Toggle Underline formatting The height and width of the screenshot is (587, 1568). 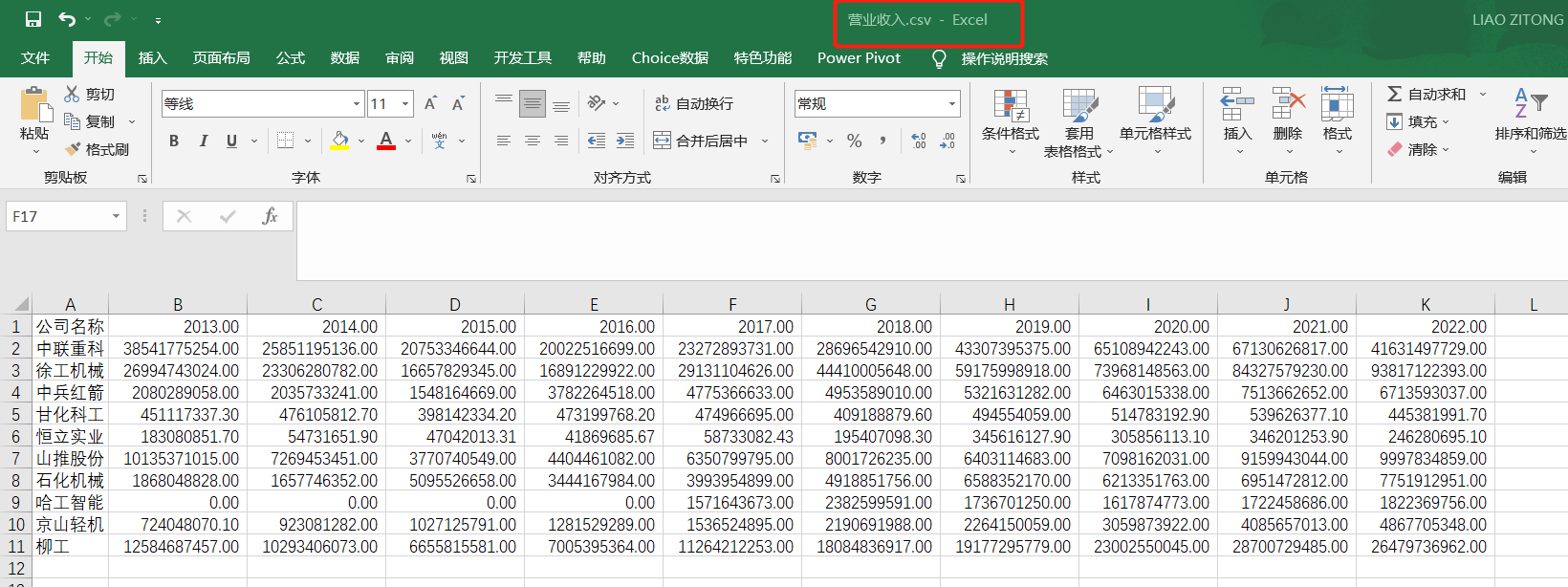pyautogui.click(x=231, y=141)
